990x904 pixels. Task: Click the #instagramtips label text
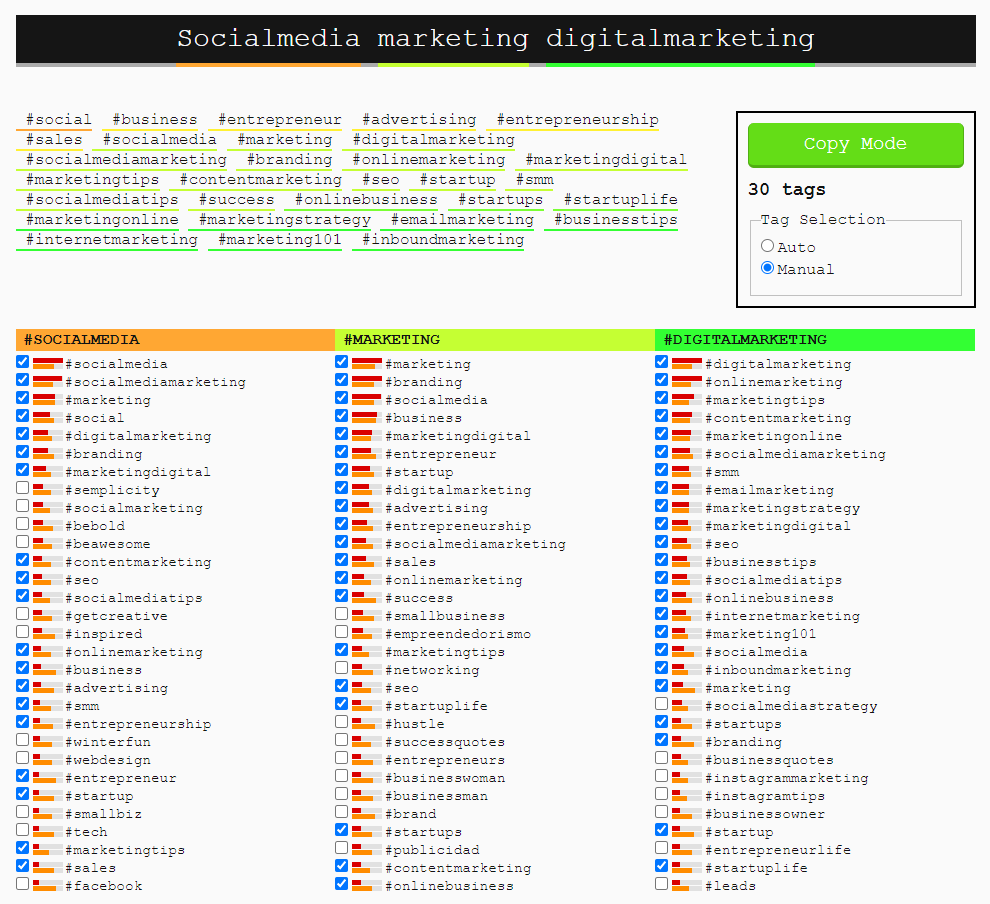pos(765,796)
